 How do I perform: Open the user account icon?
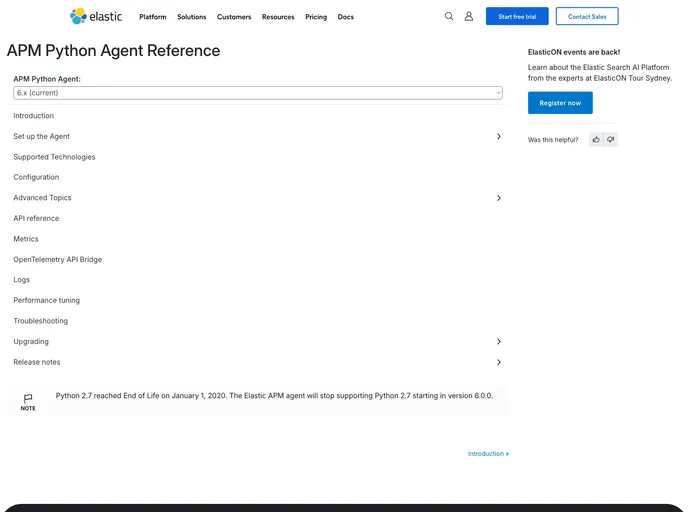pyautogui.click(x=469, y=16)
